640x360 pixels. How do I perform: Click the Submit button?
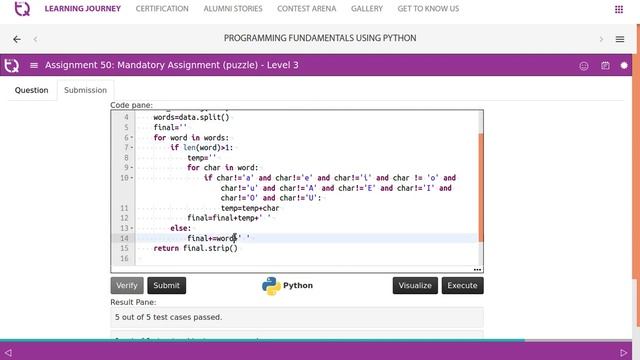[167, 285]
